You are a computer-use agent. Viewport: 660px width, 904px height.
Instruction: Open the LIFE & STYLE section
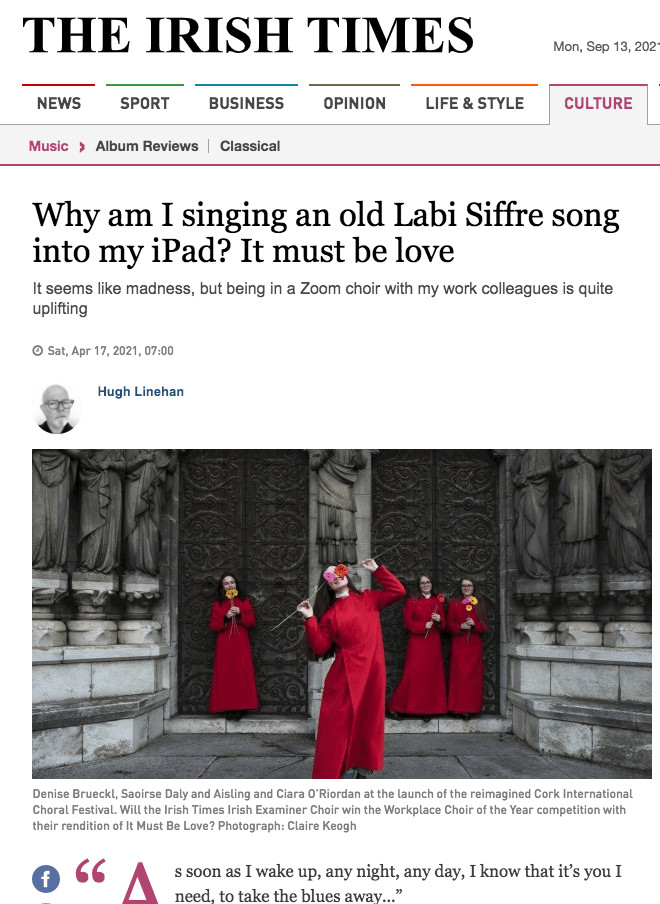coord(474,103)
